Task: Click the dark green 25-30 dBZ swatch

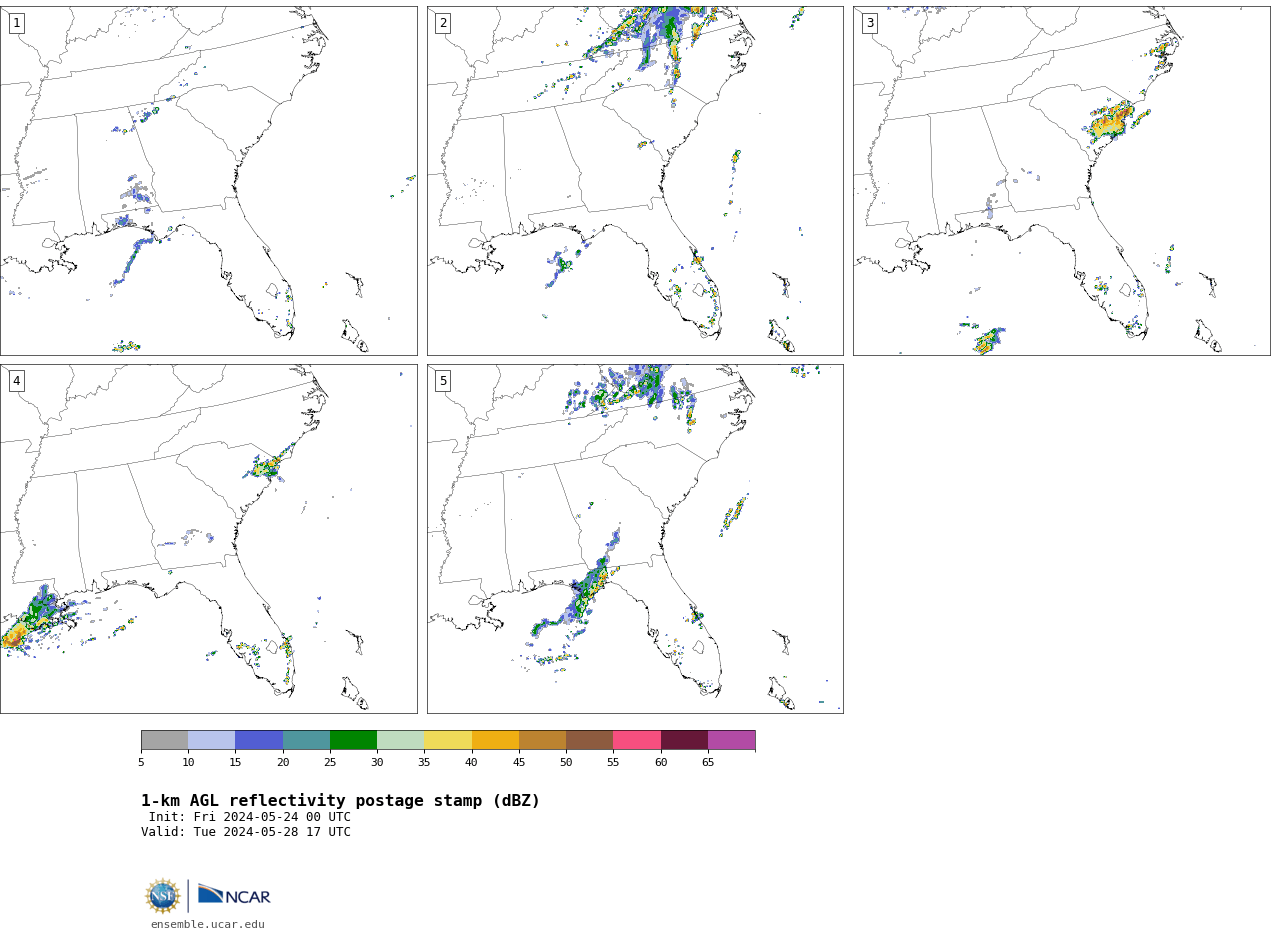Action: (353, 740)
